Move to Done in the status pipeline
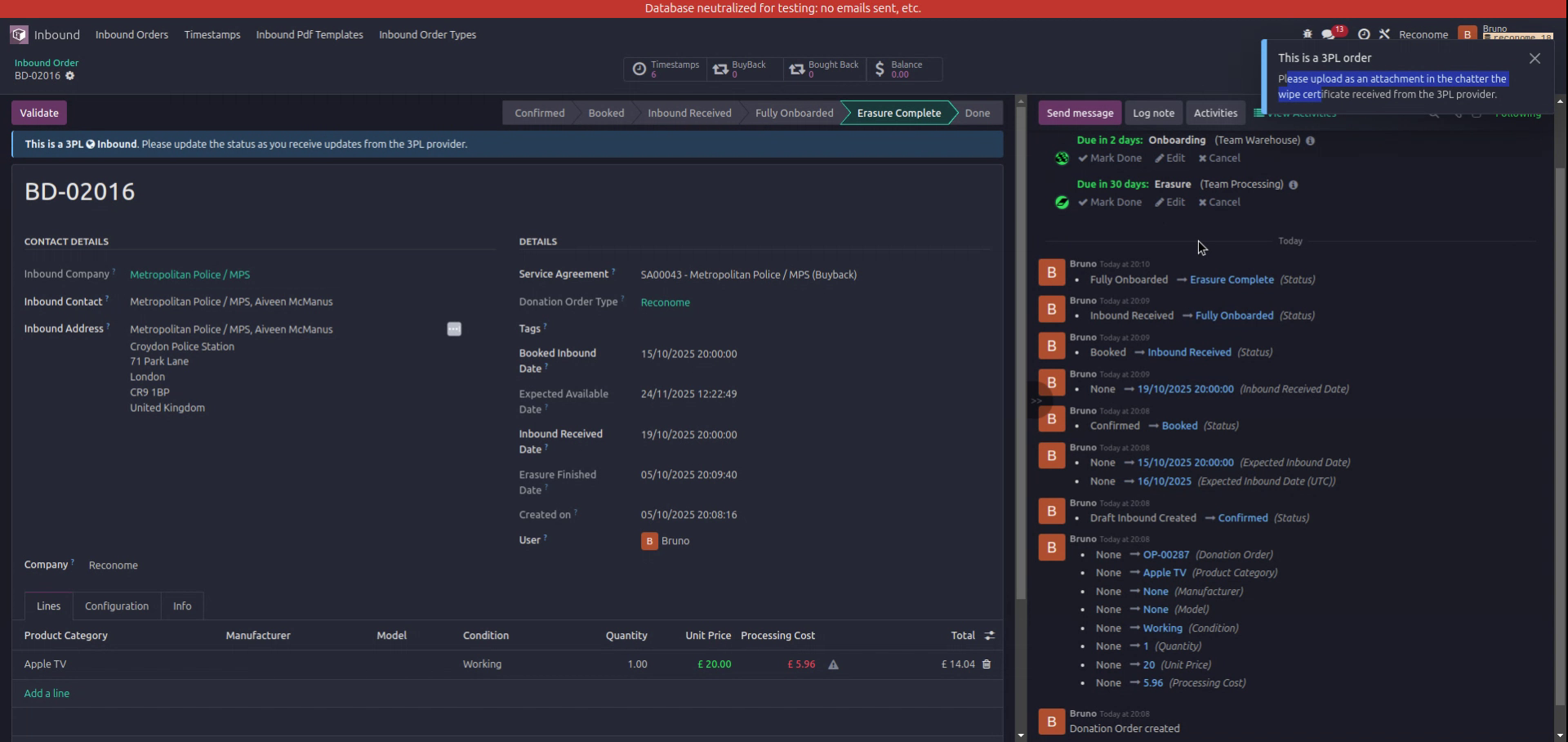Image resolution: width=1568 pixels, height=742 pixels. [977, 113]
